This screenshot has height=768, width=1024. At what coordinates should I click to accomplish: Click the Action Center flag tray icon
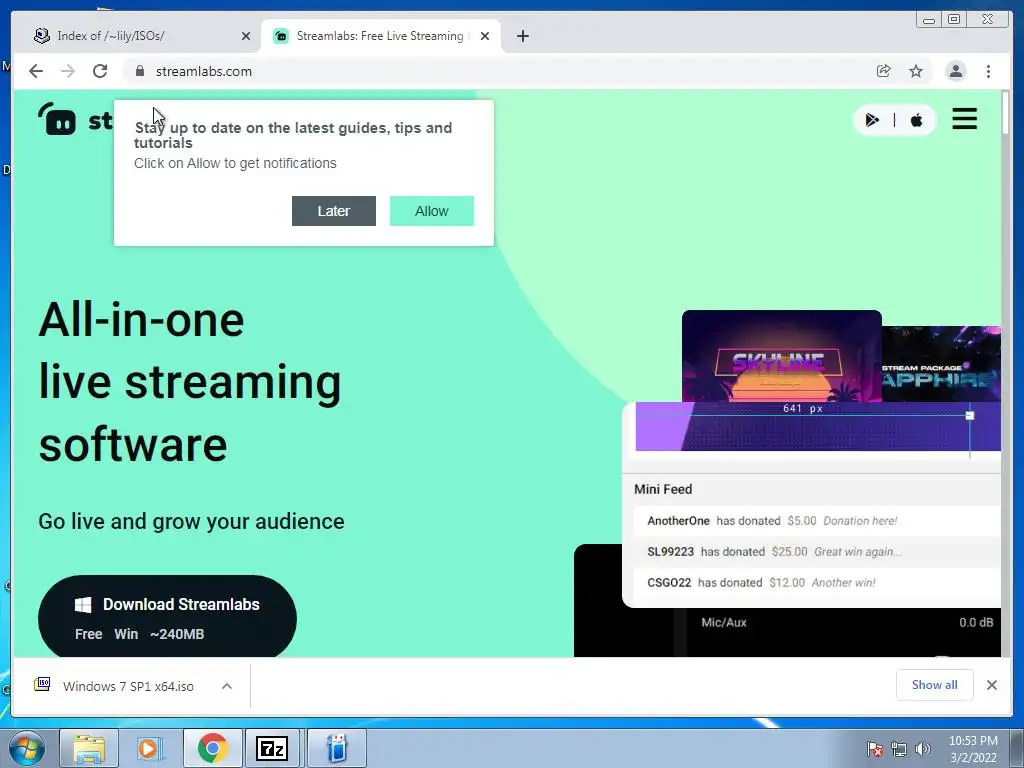[874, 749]
